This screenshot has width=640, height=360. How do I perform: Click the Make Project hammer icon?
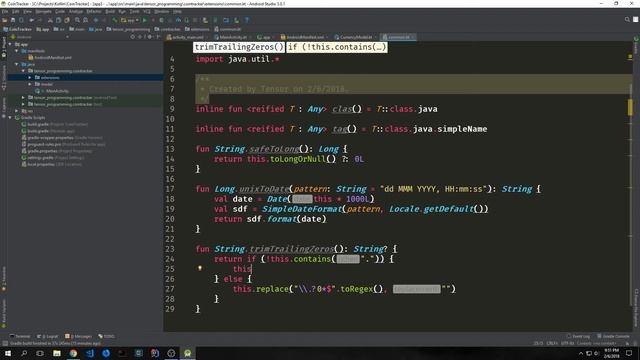(115, 20)
